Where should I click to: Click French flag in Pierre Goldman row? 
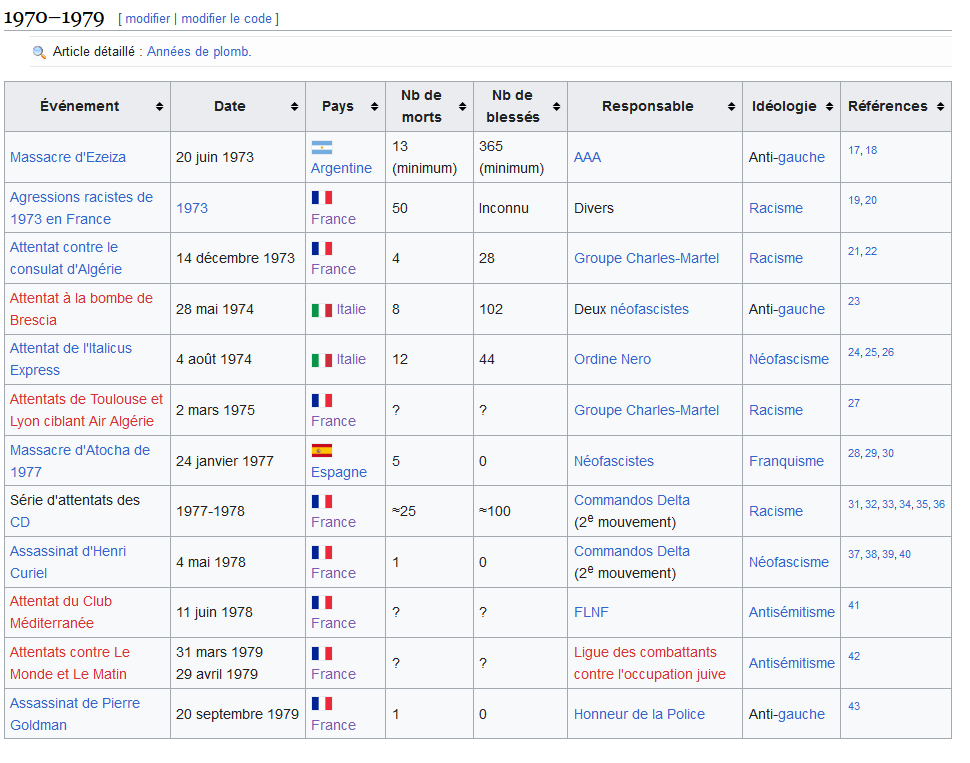[x=321, y=704]
